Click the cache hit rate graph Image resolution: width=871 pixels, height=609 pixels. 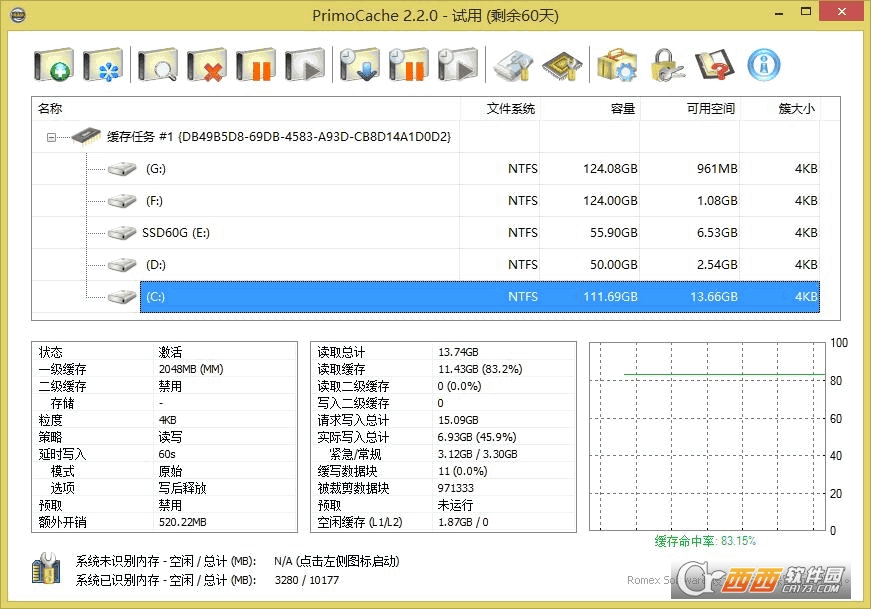[x=707, y=437]
